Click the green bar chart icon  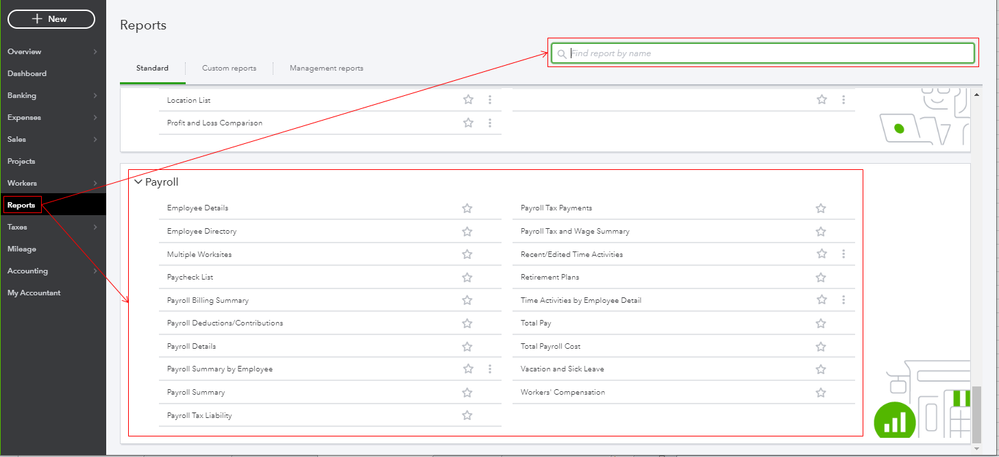895,421
